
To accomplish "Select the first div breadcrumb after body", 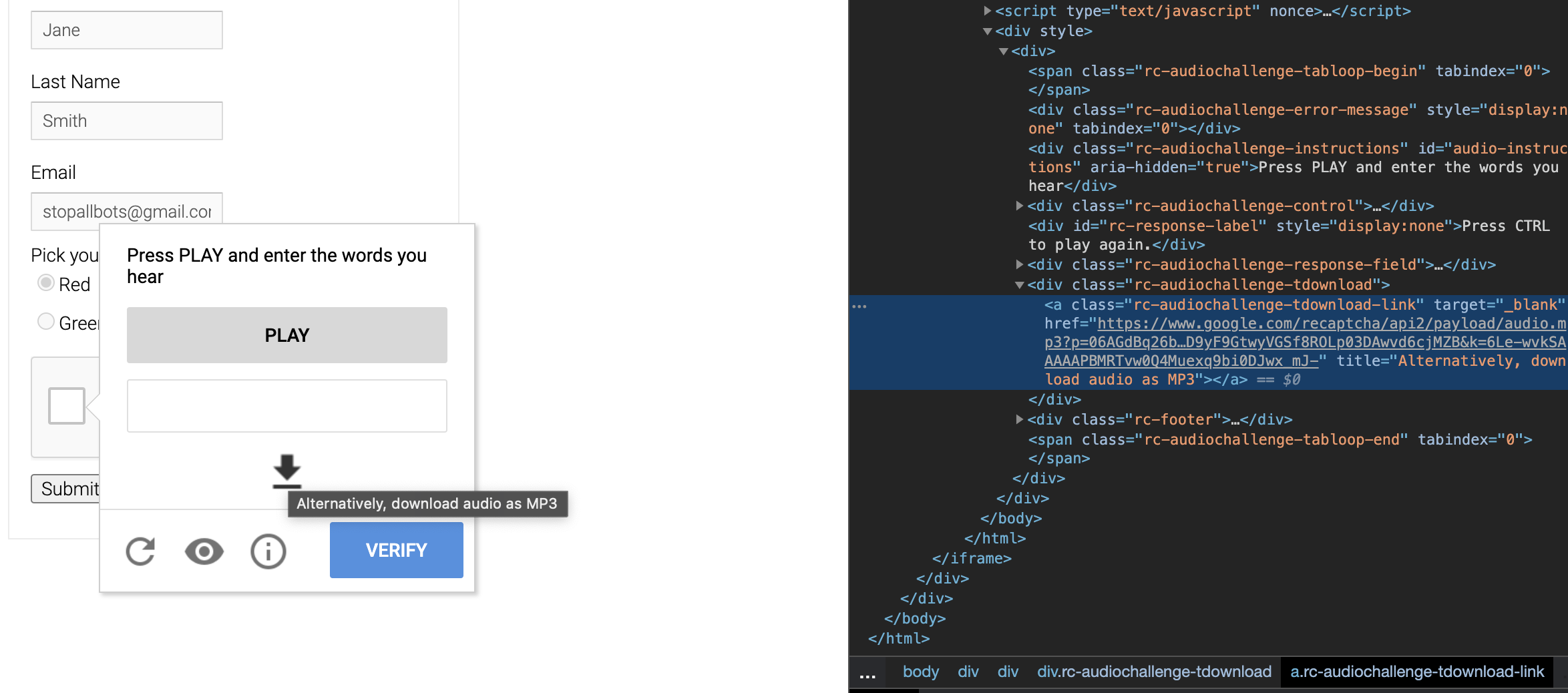I will tap(968, 672).
